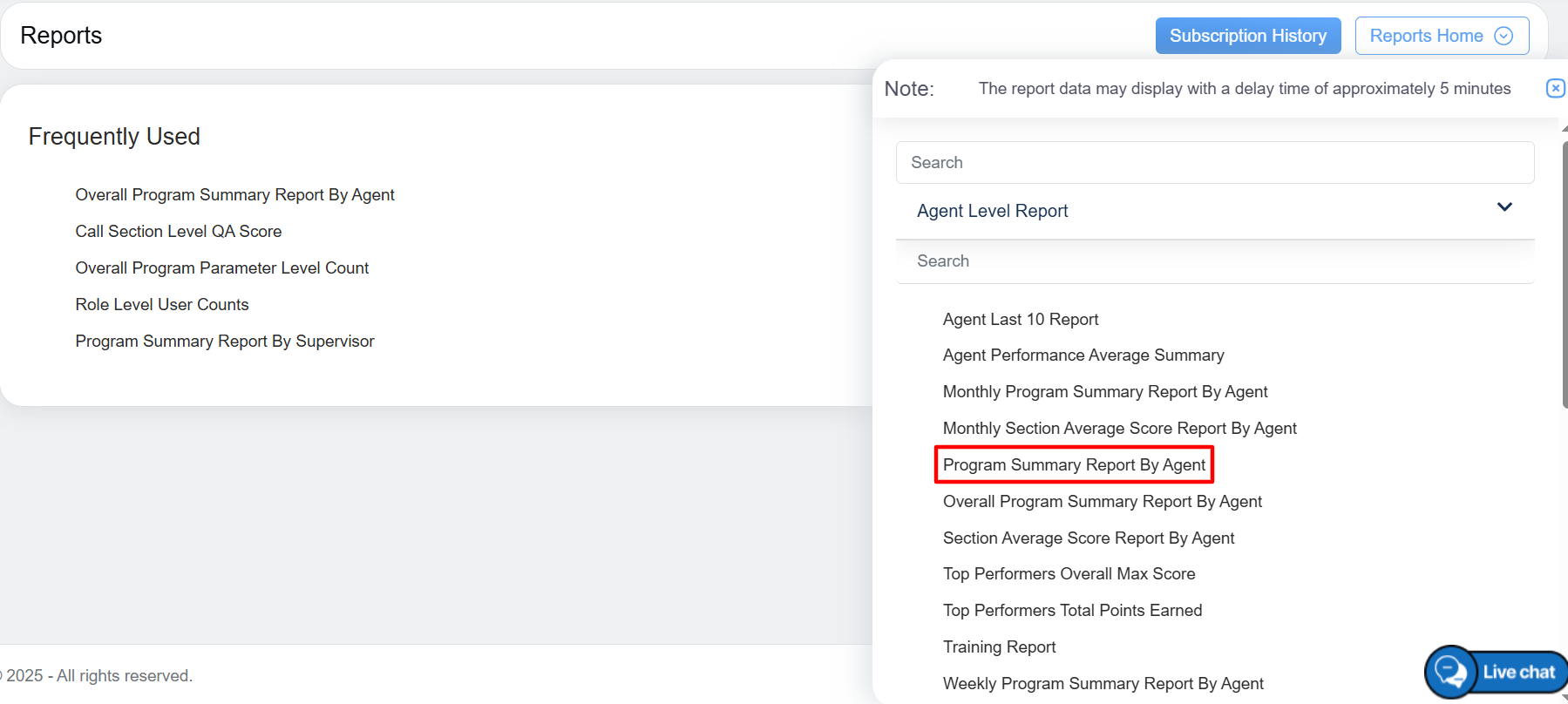Focus the top Search field in panel
Screen dimensions: 1568x704
tap(1214, 163)
